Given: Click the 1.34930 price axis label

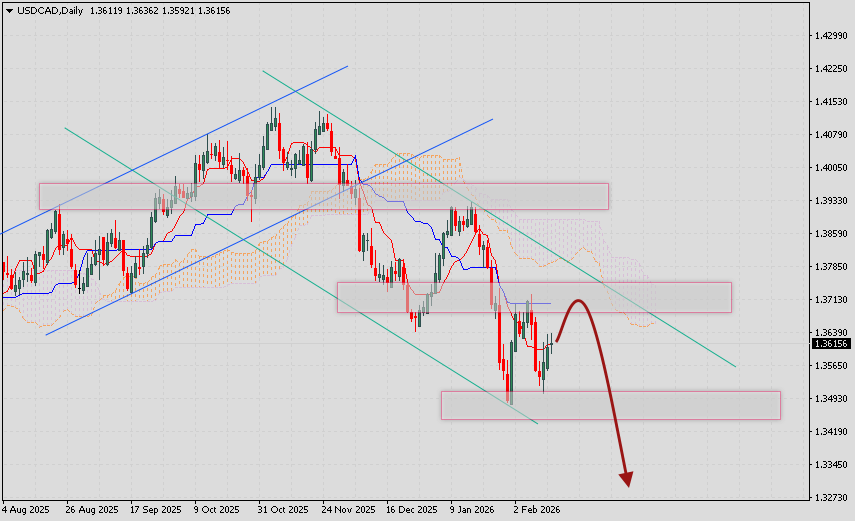Looking at the screenshot, I should [x=832, y=399].
